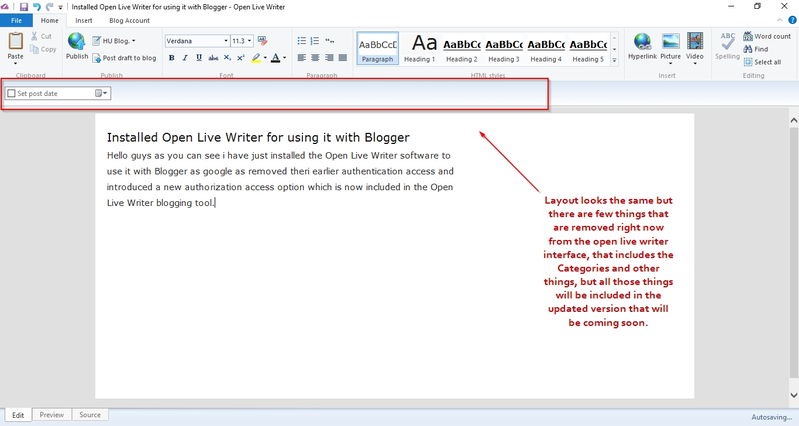The height and width of the screenshot is (426, 799).
Task: Click Select all
Action: pos(762,62)
